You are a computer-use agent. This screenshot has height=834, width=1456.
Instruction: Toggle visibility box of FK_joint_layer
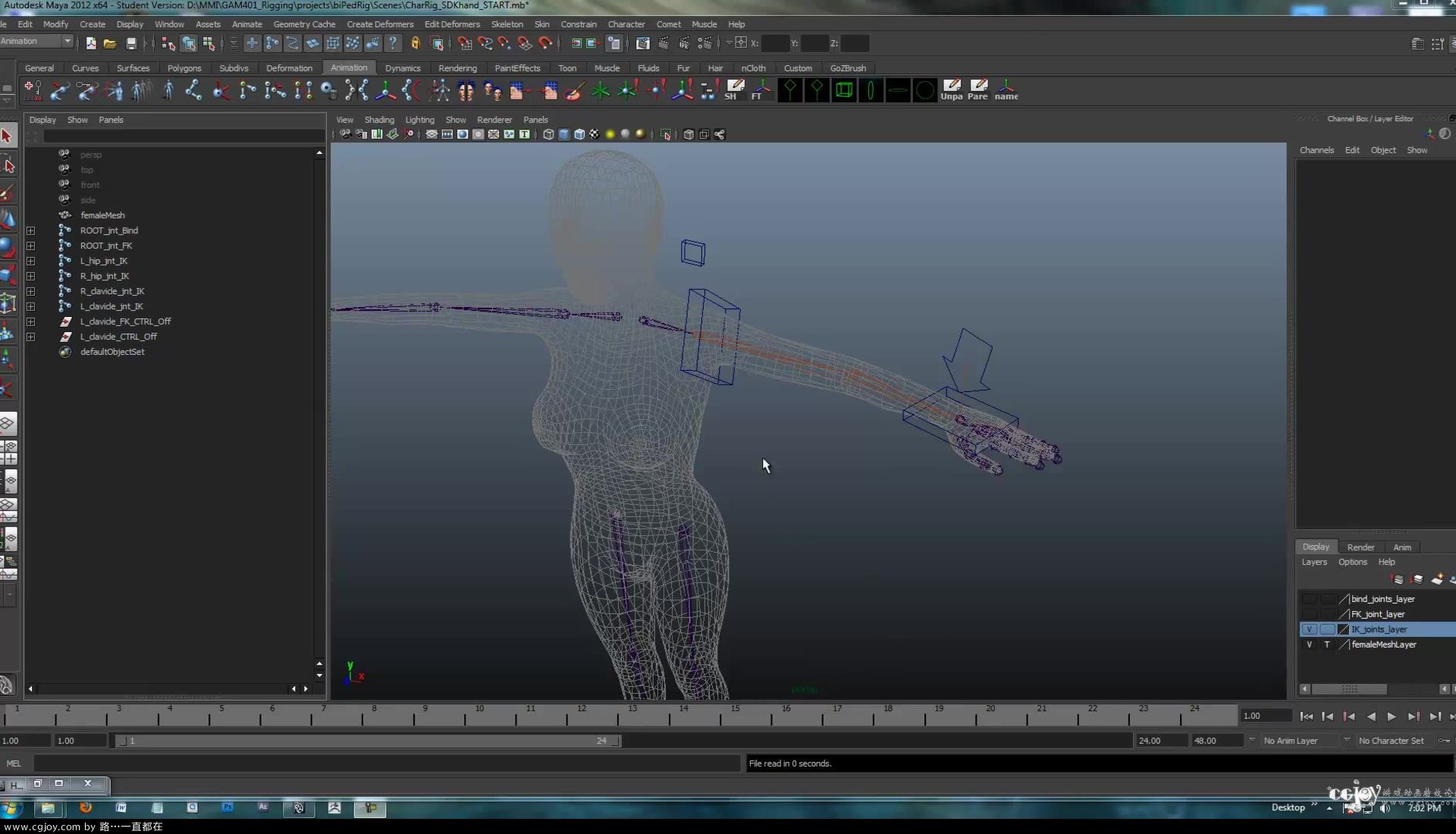pyautogui.click(x=1309, y=614)
